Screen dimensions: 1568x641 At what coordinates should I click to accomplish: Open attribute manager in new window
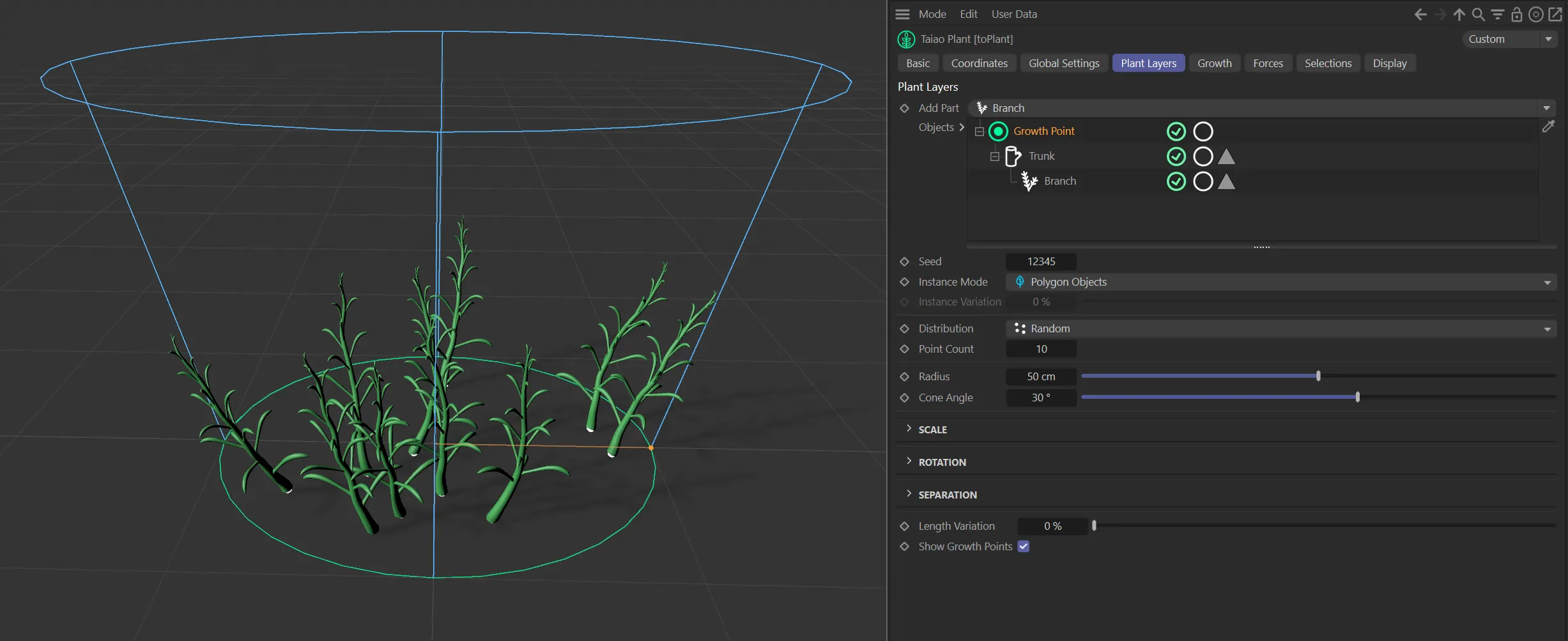pos(1555,14)
